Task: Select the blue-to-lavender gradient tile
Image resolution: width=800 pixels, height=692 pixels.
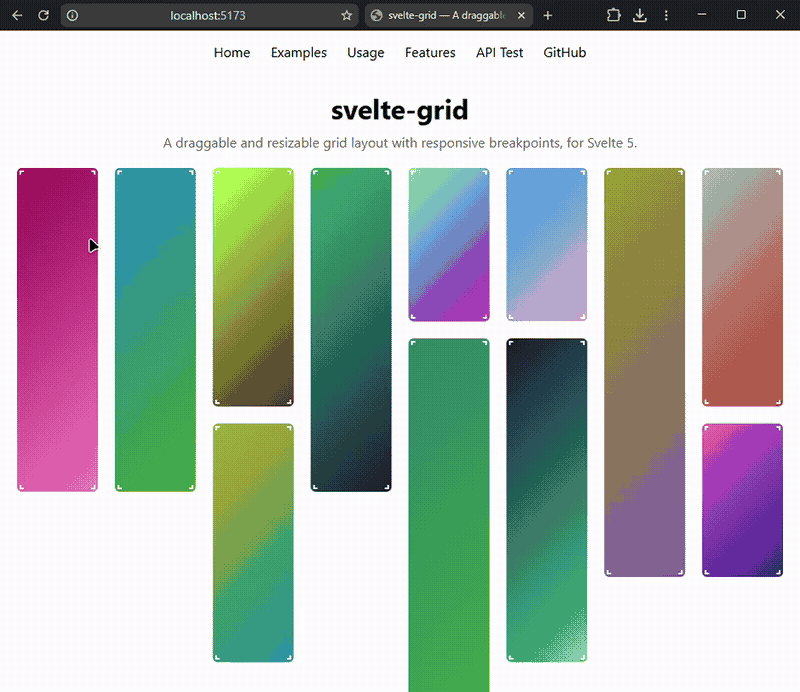Action: pos(547,244)
